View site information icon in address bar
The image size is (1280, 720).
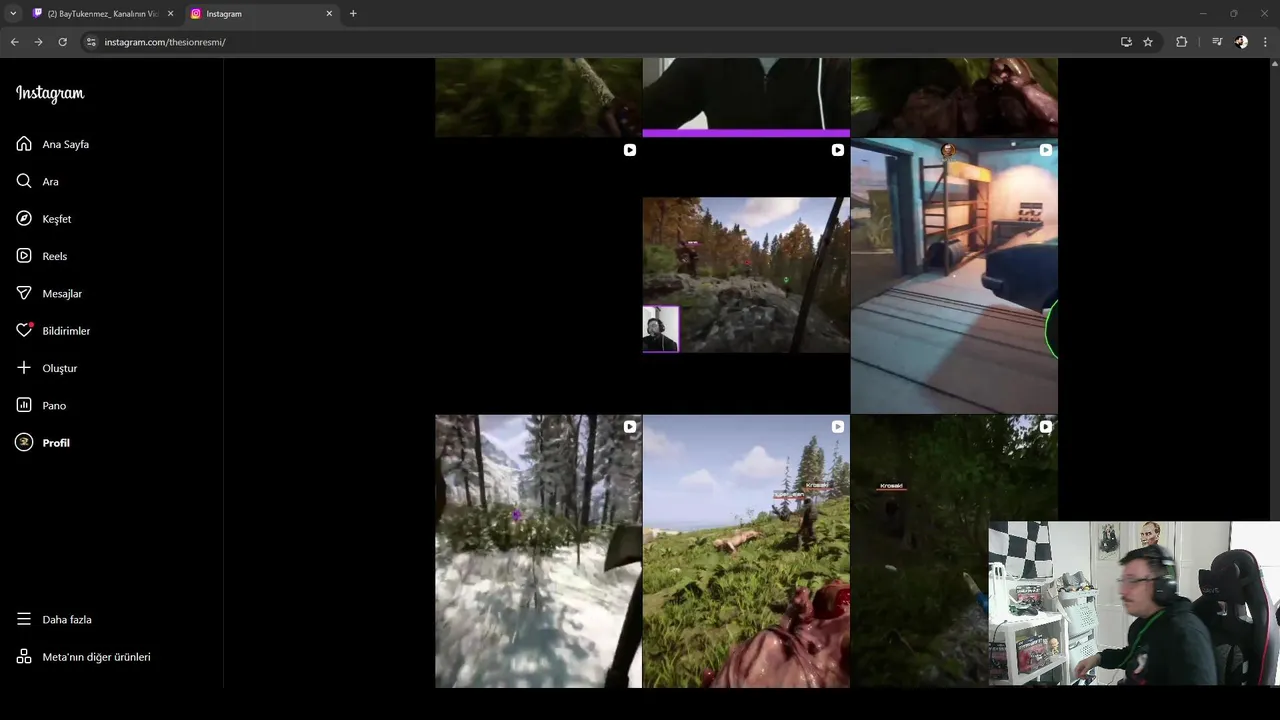point(90,42)
